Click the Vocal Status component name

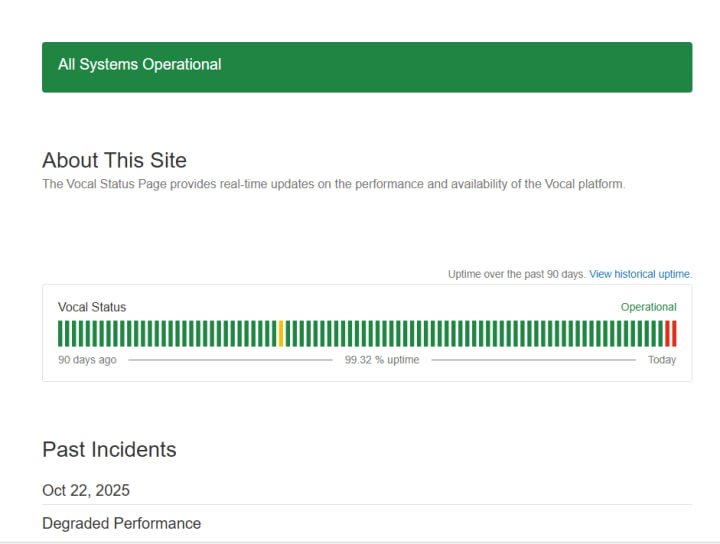[92, 307]
